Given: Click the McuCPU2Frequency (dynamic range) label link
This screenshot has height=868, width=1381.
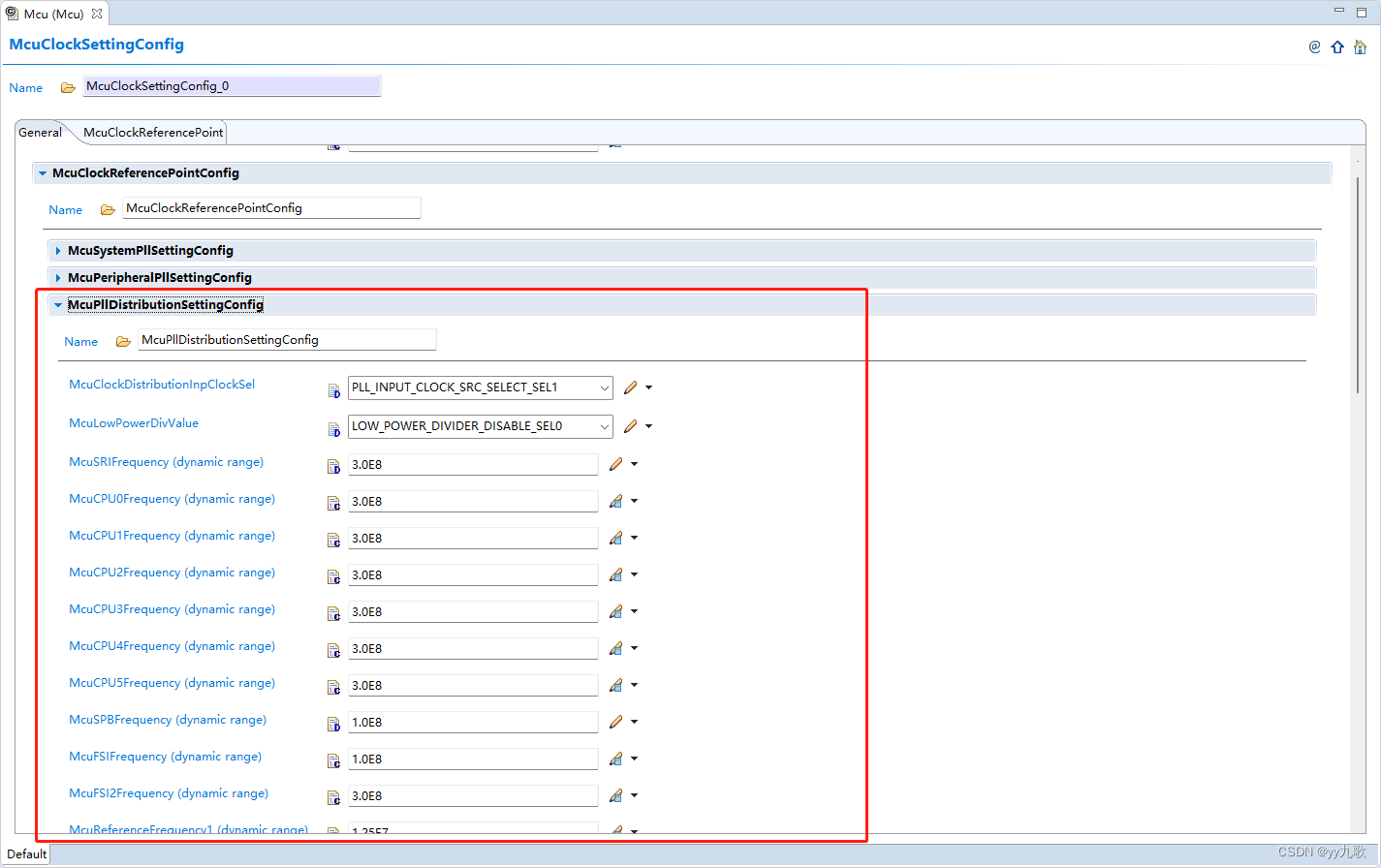Looking at the screenshot, I should coord(172,573).
